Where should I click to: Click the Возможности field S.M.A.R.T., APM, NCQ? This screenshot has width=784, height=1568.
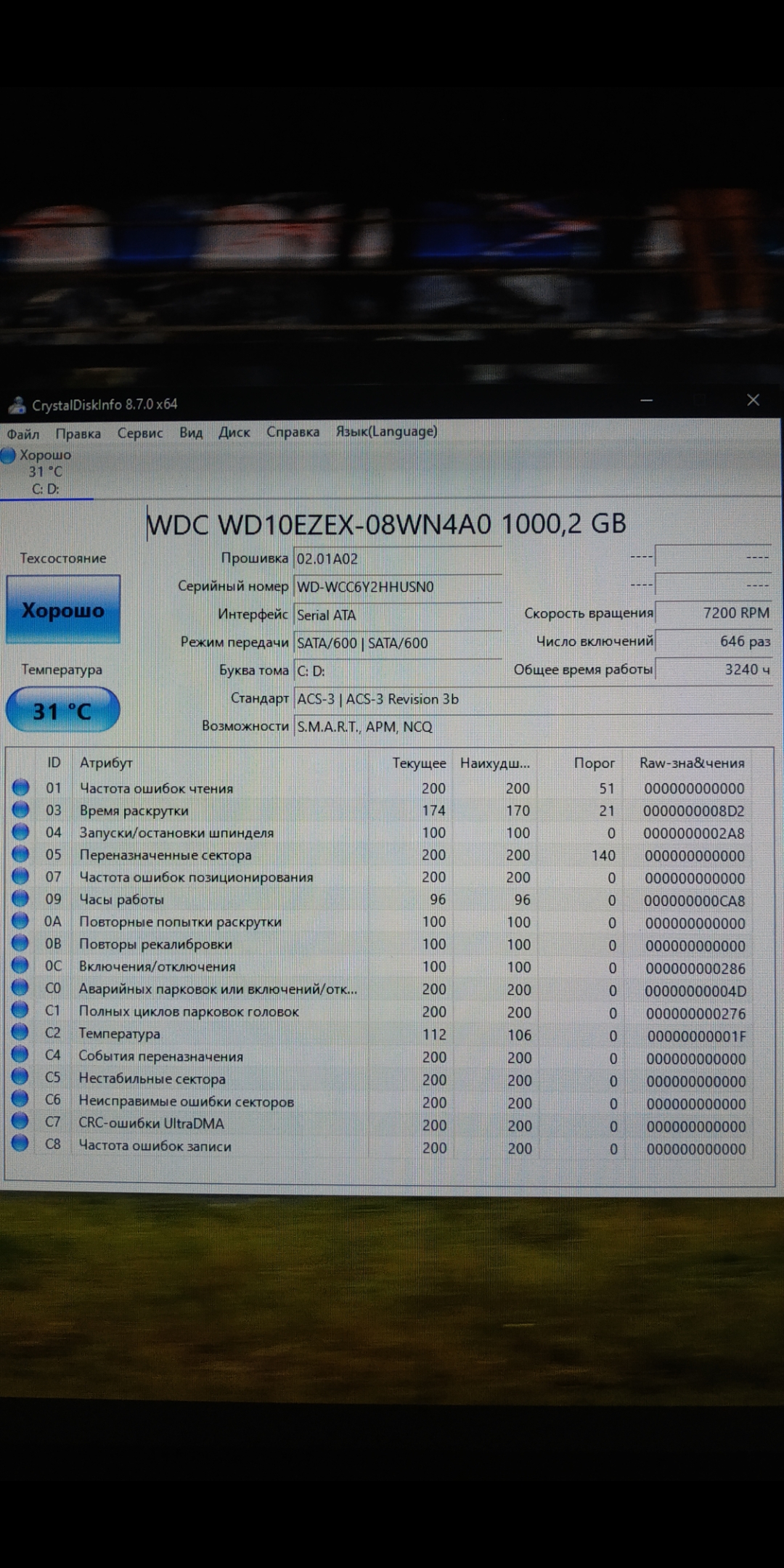(534, 727)
